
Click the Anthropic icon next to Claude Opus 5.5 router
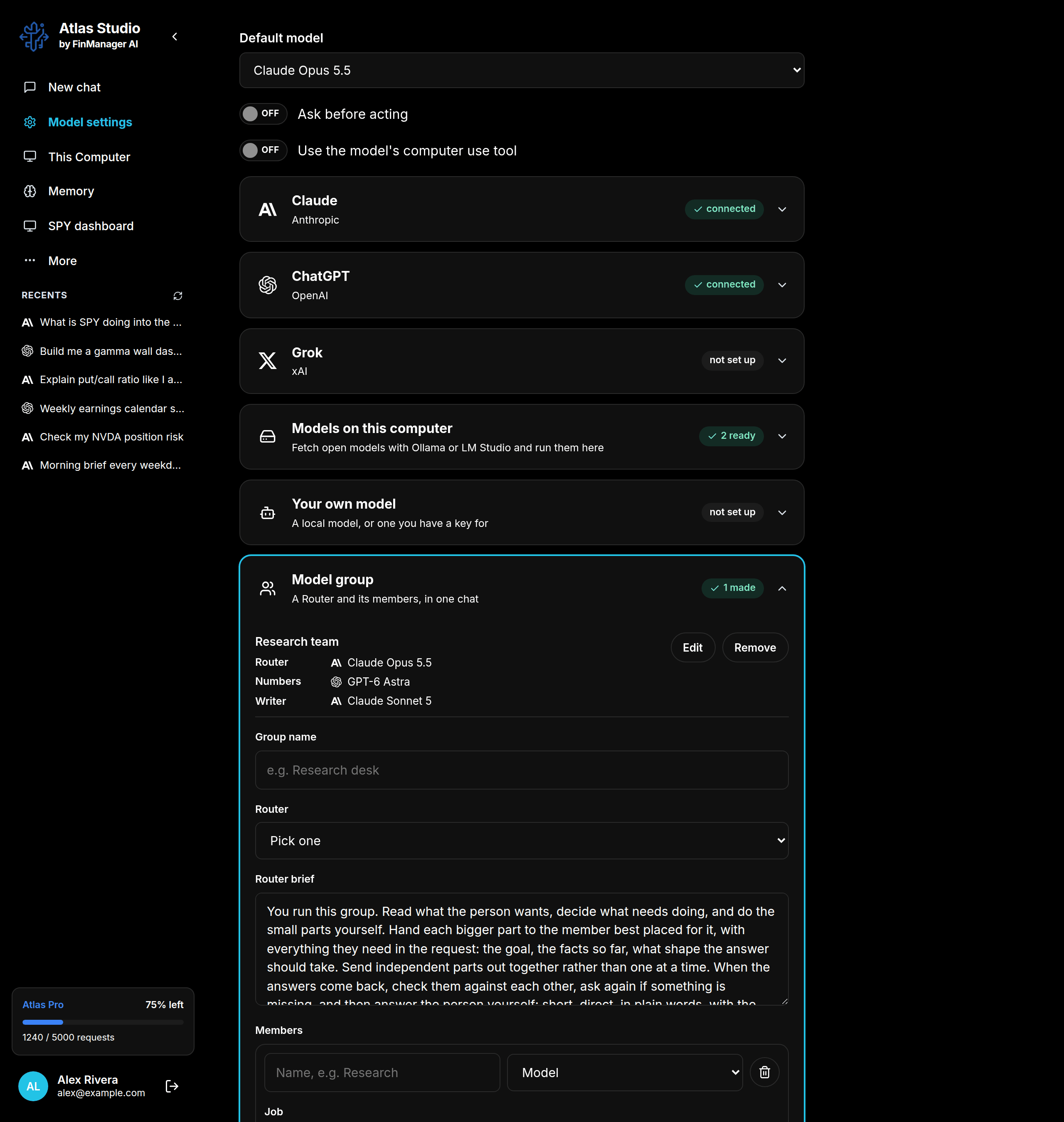[x=336, y=662]
